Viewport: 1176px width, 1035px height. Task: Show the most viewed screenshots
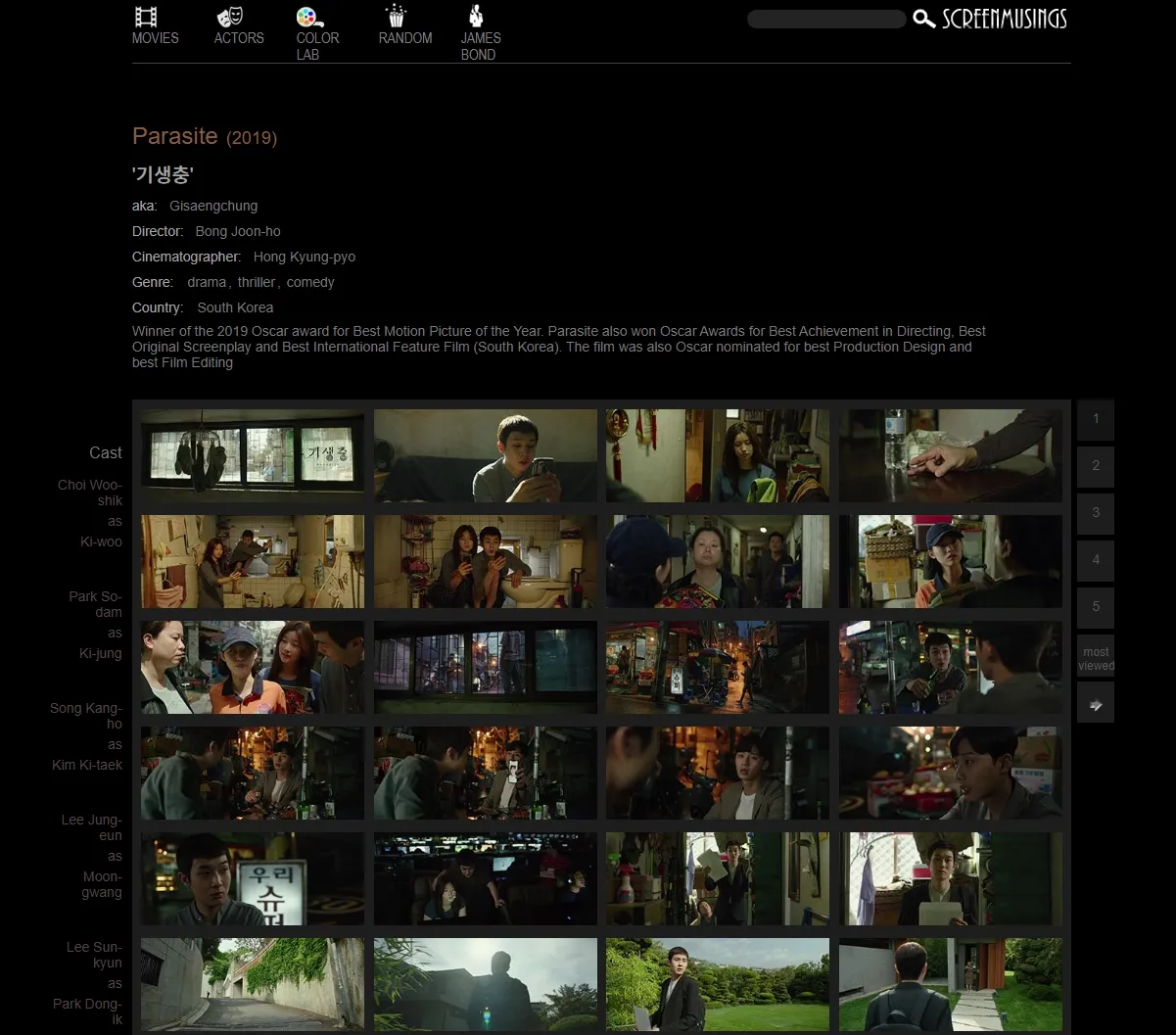click(1096, 658)
